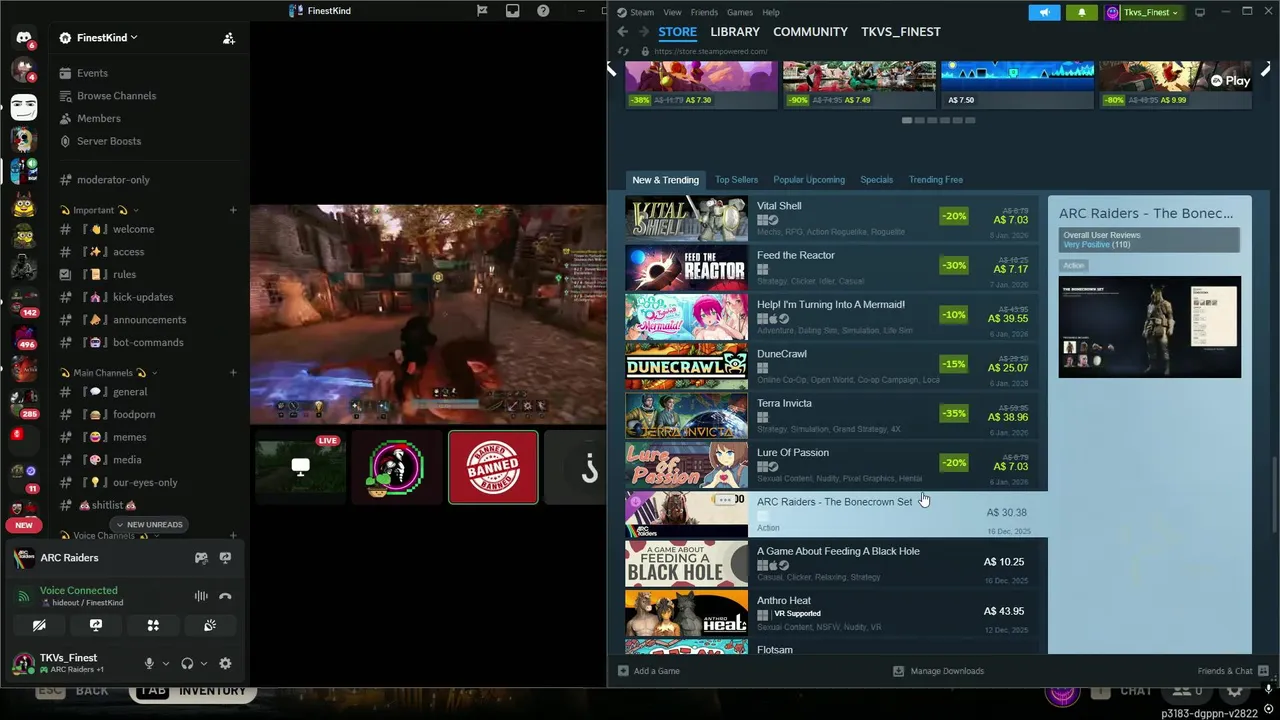1280x720 pixels.
Task: Disconnect from voice with hang-up icon
Action: [225, 596]
